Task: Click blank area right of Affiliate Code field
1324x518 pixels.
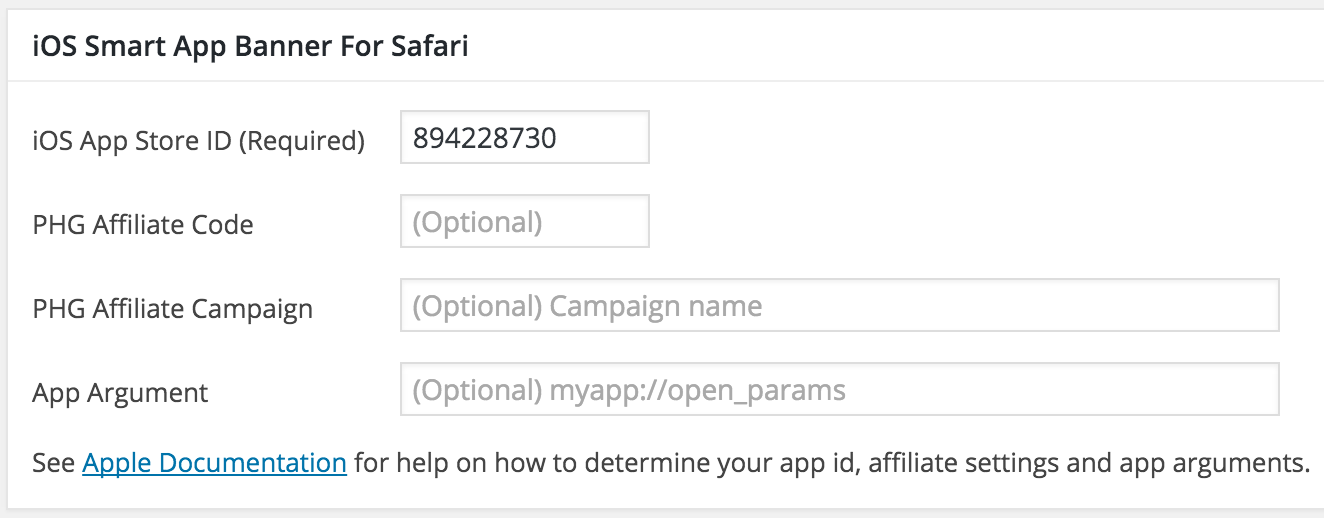Action: (x=950, y=221)
